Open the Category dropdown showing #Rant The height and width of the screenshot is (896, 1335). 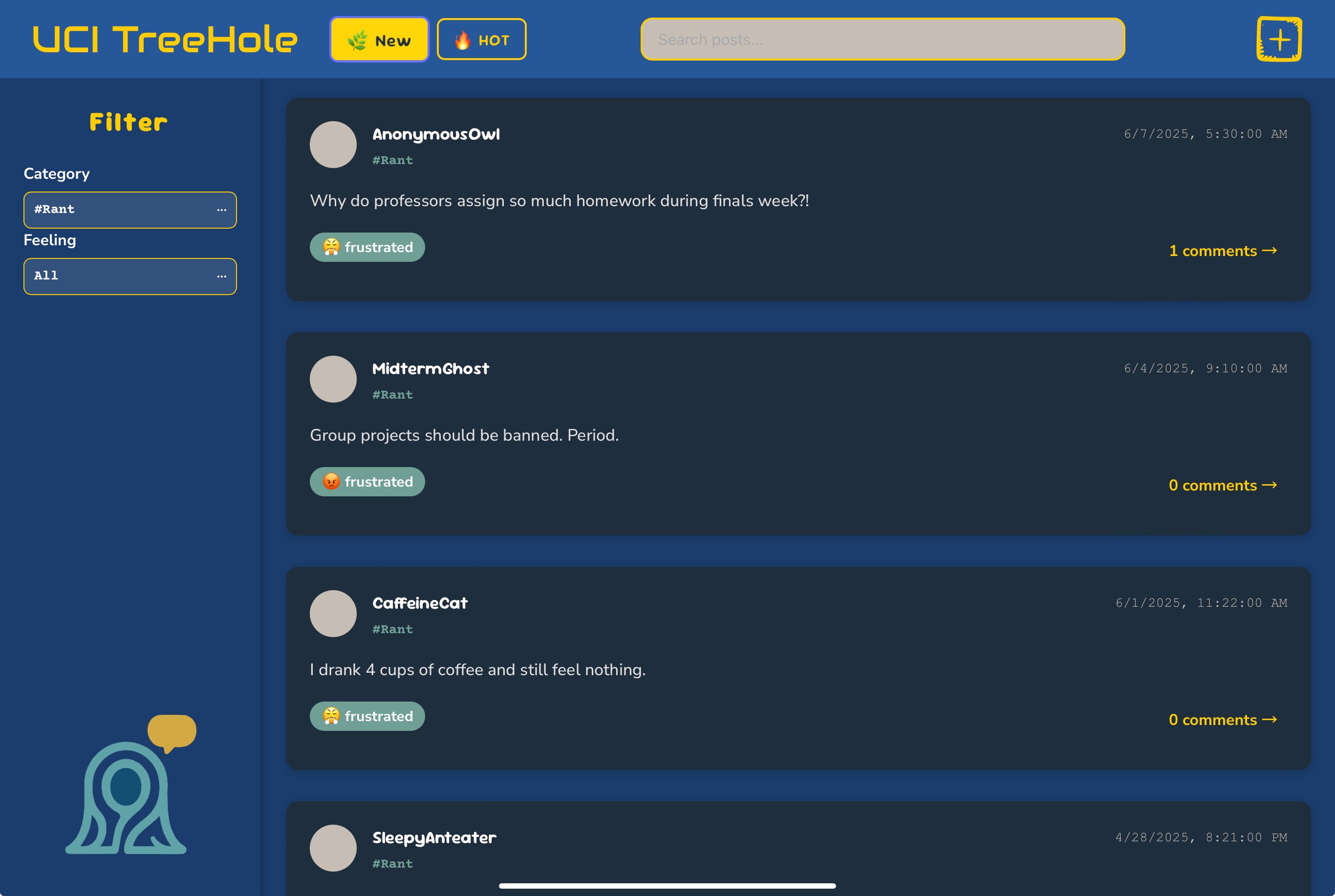(x=130, y=210)
